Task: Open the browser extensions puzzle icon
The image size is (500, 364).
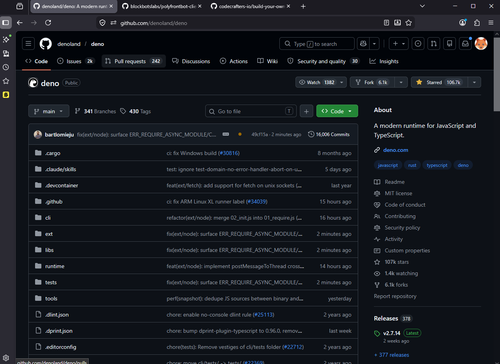Action: click(x=477, y=23)
